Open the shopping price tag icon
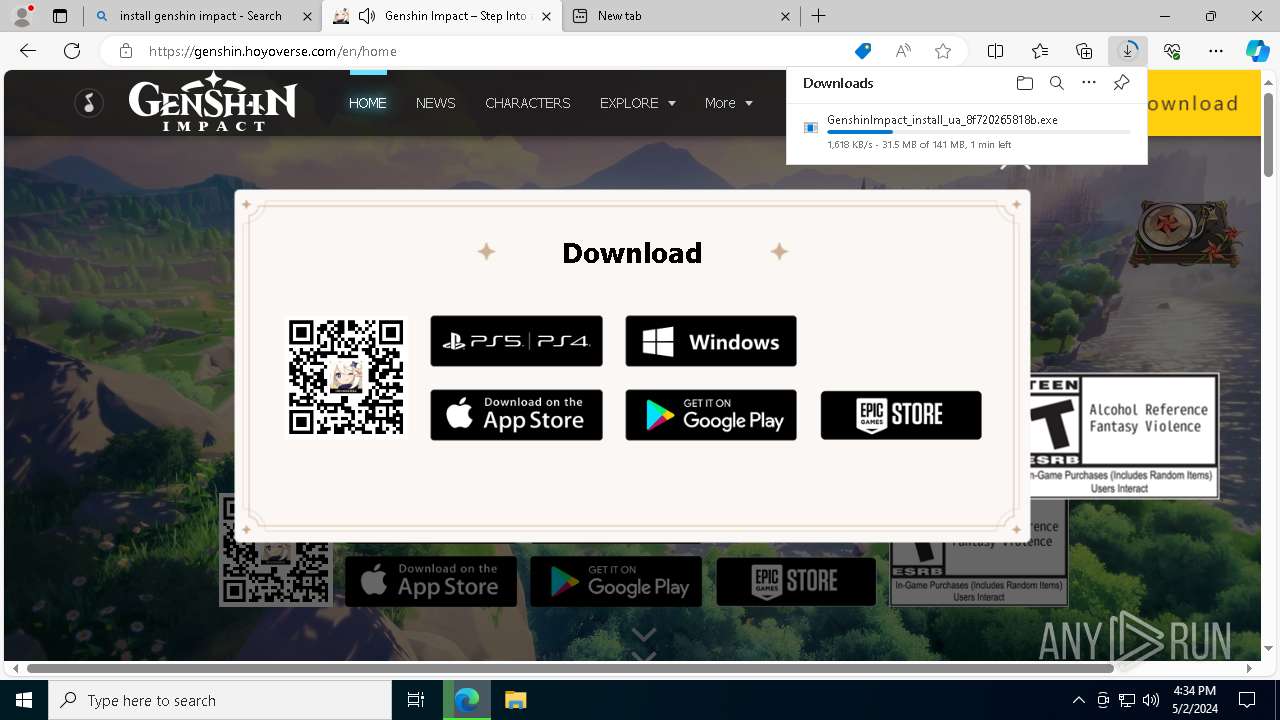Viewport: 1280px width, 720px height. [862, 51]
